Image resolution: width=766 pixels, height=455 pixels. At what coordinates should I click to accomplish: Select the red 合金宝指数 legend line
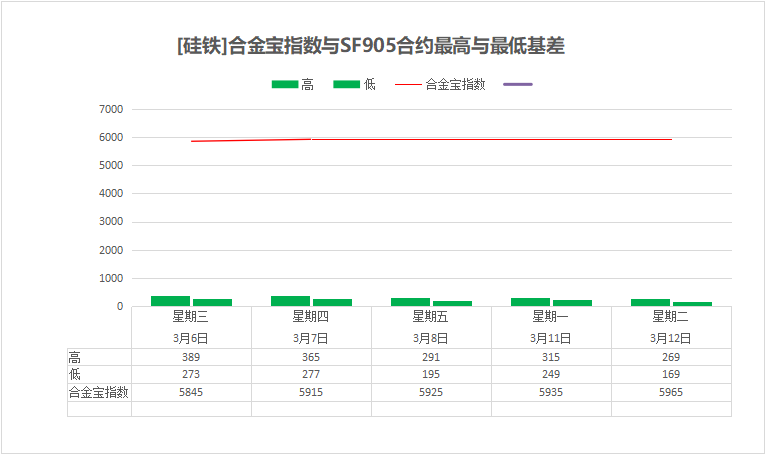tap(408, 85)
